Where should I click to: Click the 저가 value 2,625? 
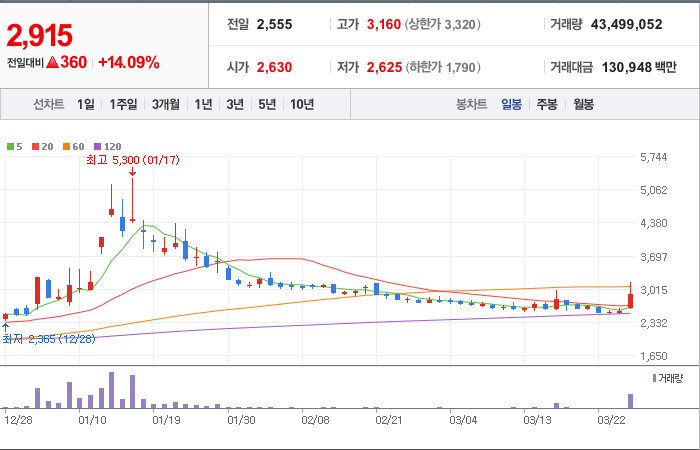coord(384,67)
